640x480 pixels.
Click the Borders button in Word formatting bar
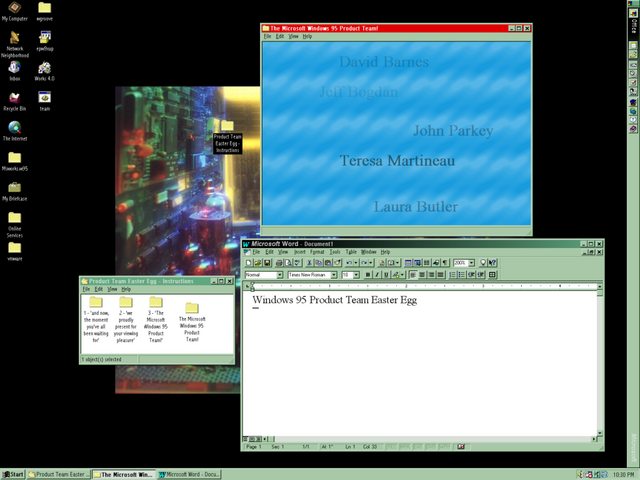492,275
